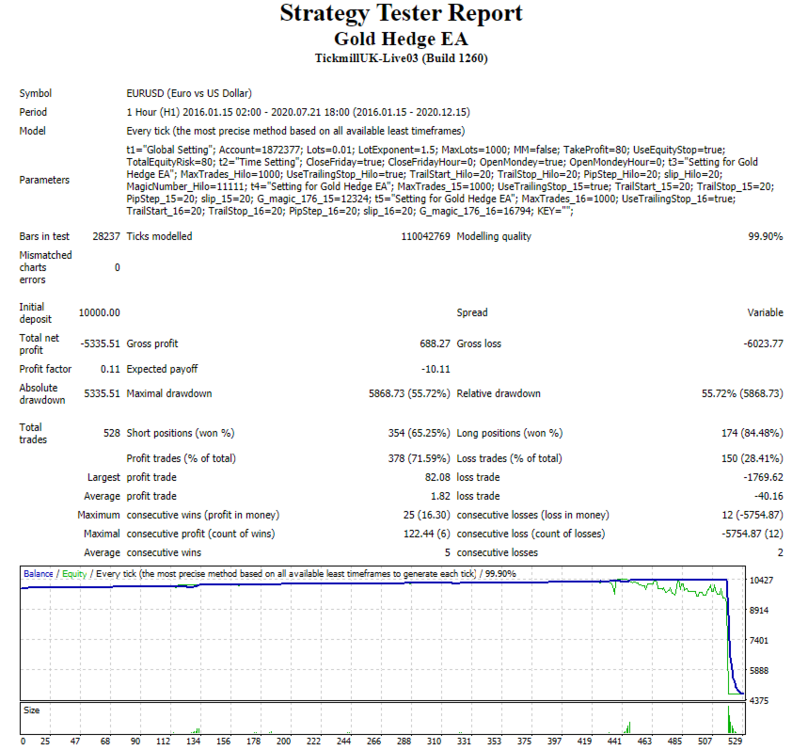Click the 'Symbol' row label
Viewport: 808px width, 750px height.
tap(36, 93)
